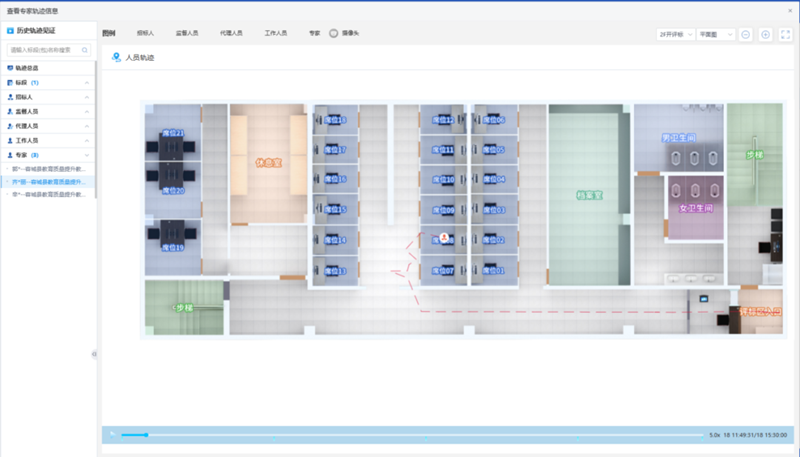Open the 平面图 view type dropdown
This screenshot has width=800, height=457.
point(715,34)
